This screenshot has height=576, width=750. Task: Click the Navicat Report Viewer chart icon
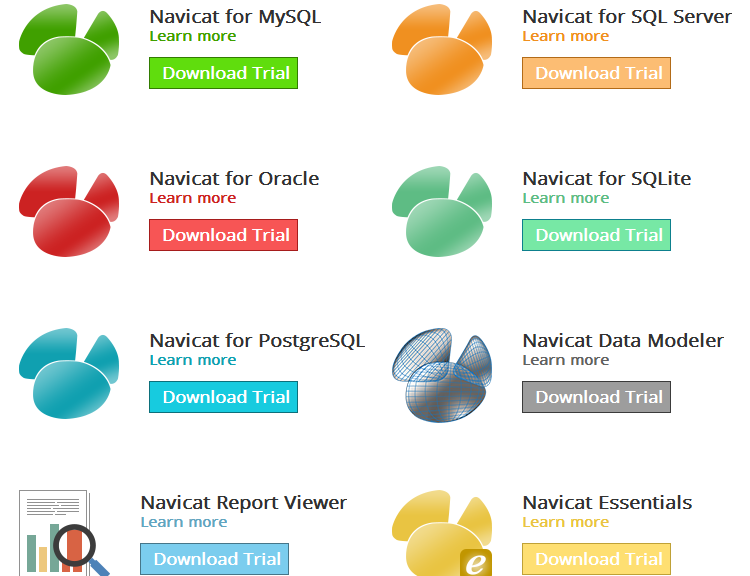point(63,534)
